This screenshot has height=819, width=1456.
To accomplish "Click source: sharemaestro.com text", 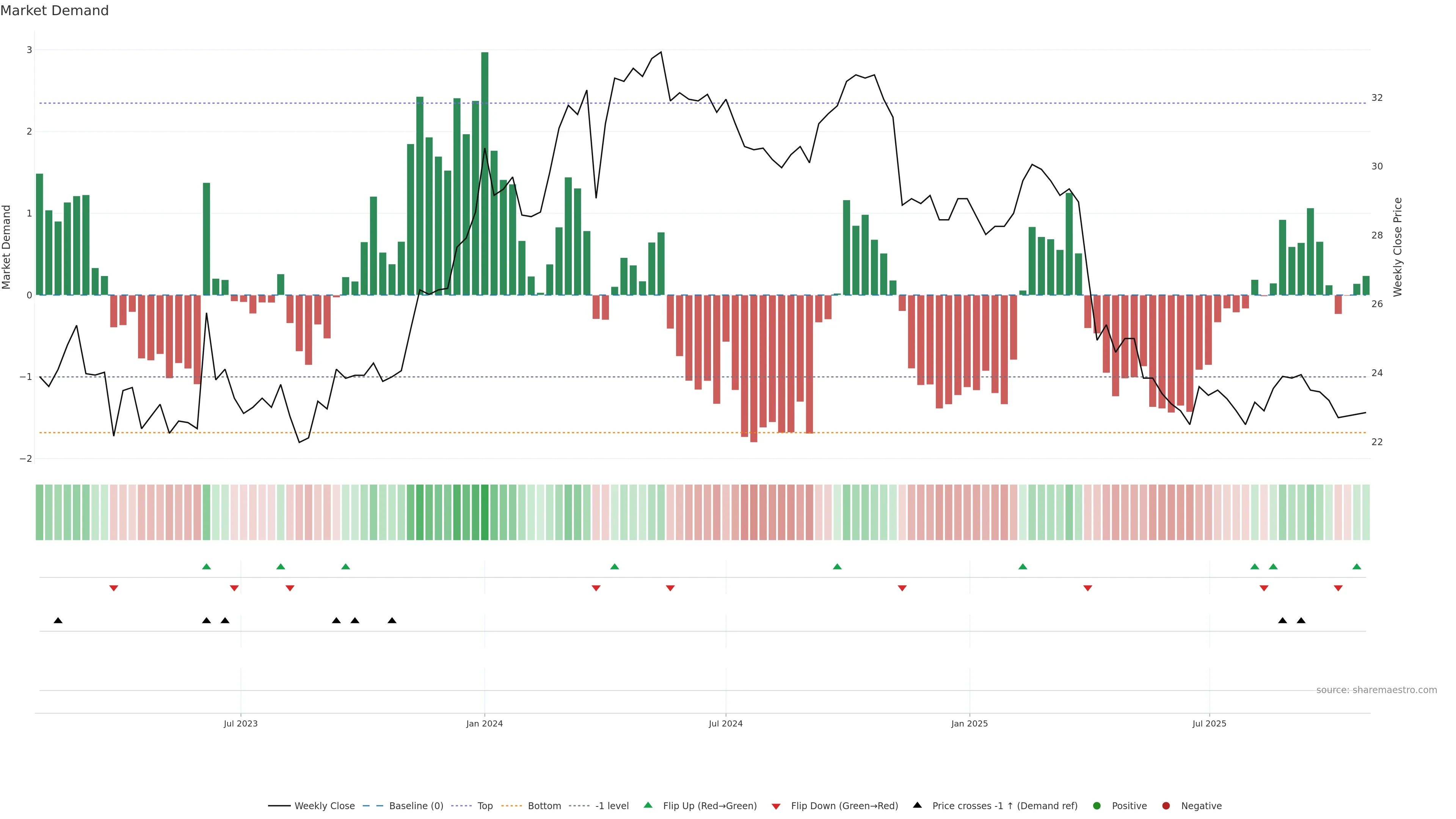I will 1376,690.
